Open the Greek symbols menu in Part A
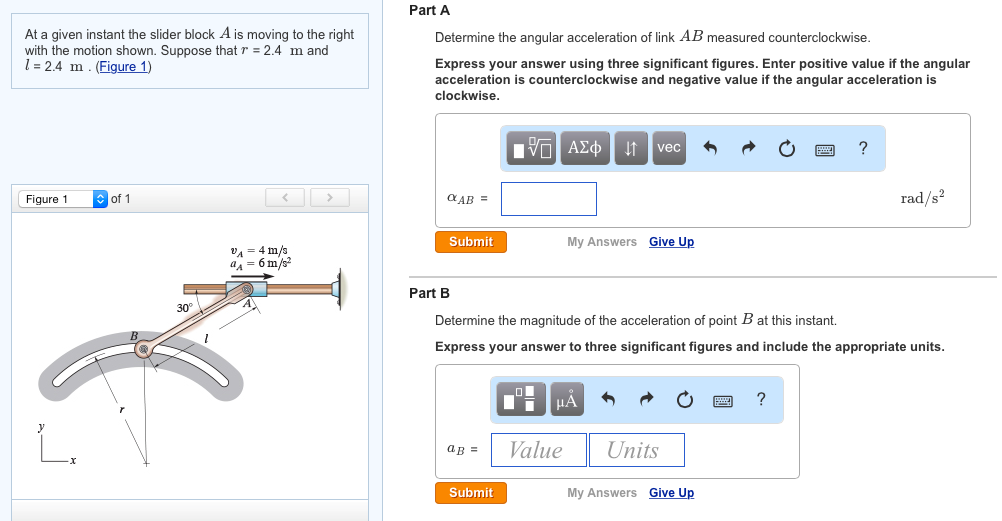 [584, 148]
